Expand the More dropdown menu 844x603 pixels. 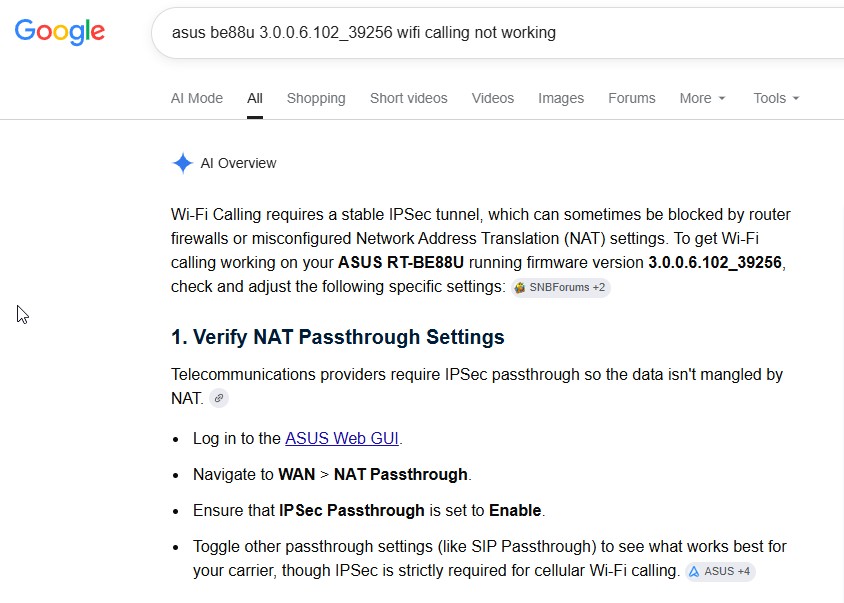[702, 99]
